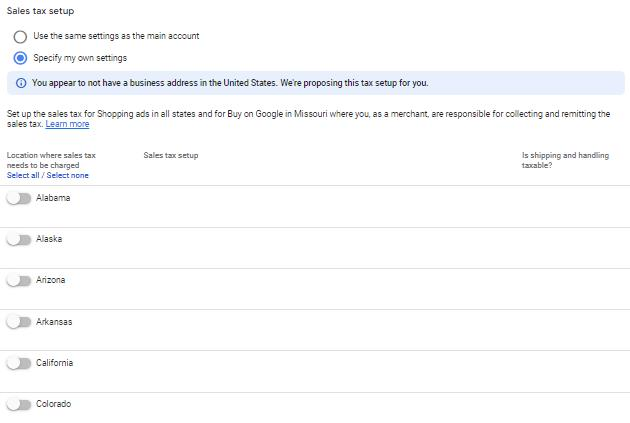Click 'Select all' locations link
This screenshot has width=630, height=423.
[x=23, y=176]
